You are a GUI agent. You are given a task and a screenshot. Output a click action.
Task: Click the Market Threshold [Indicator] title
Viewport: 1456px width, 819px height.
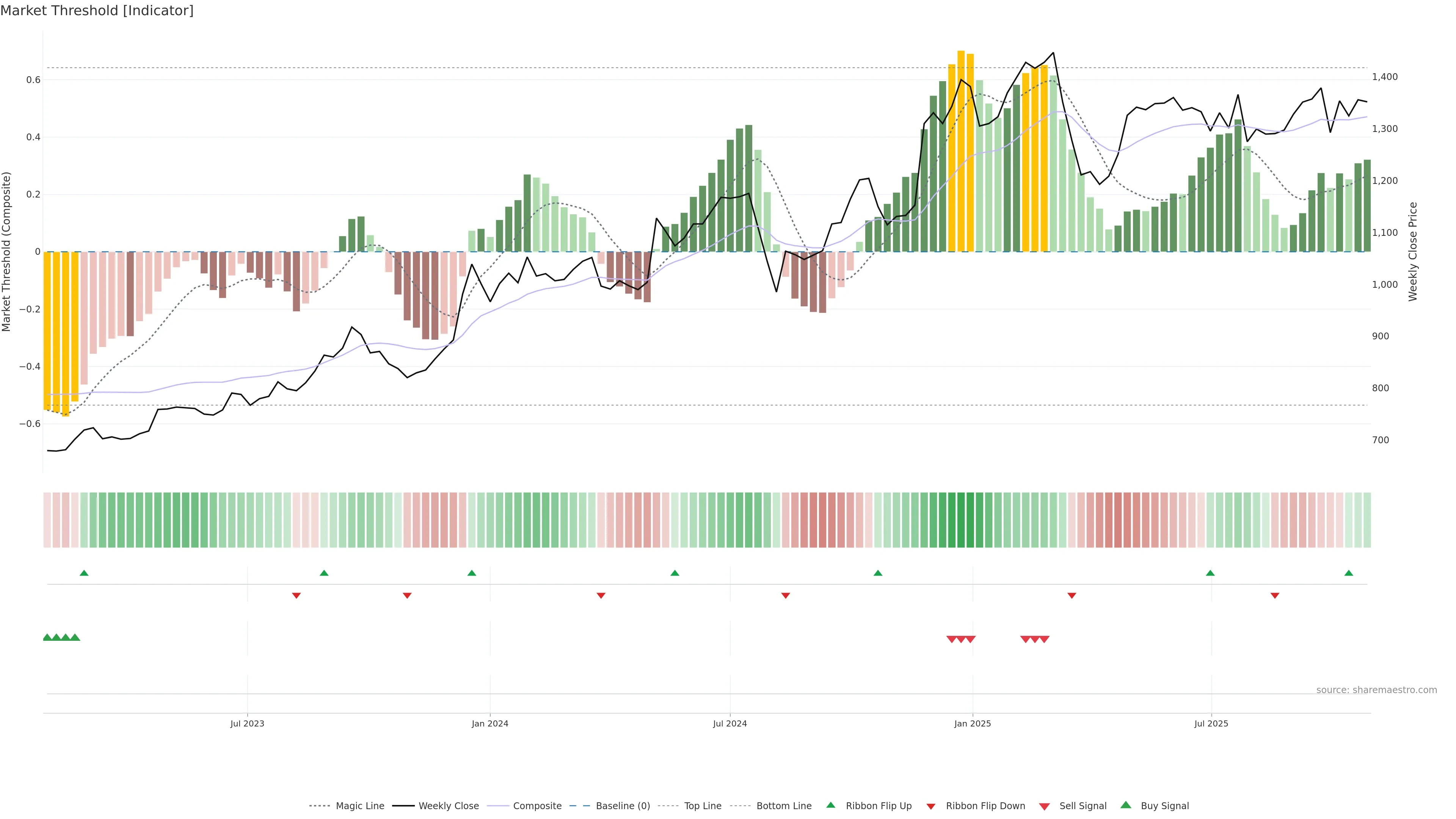pyautogui.click(x=97, y=11)
